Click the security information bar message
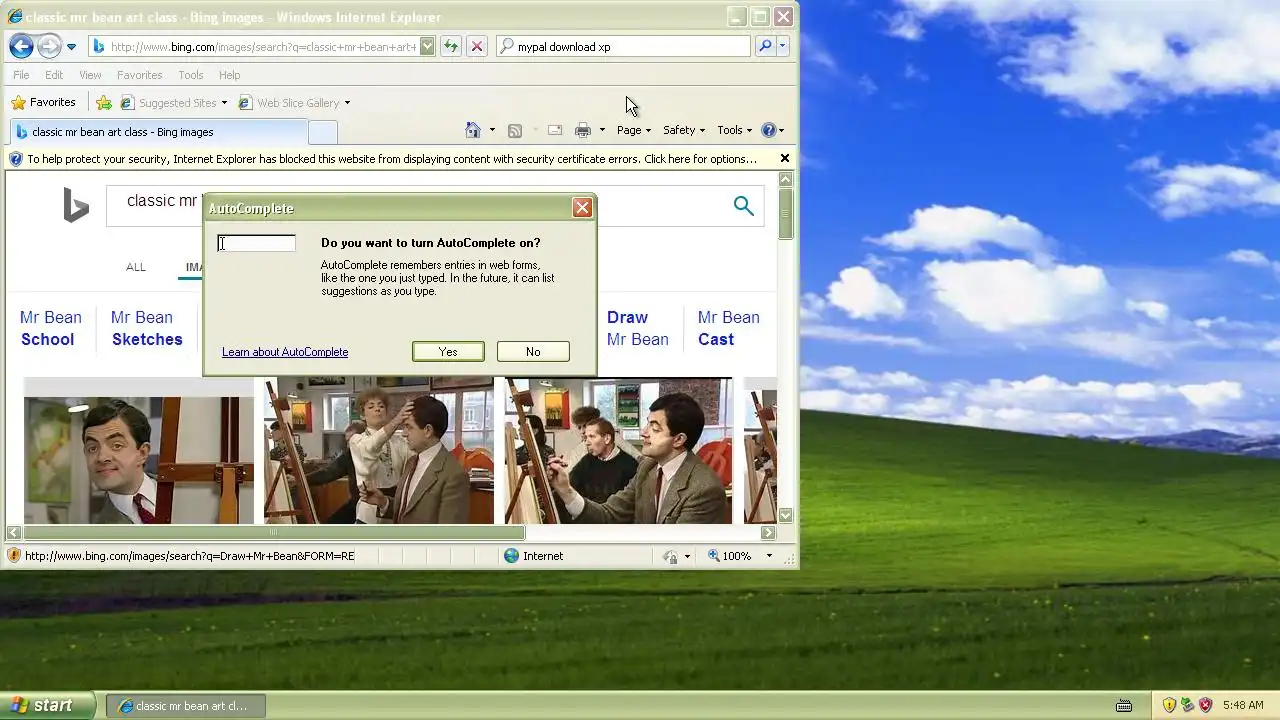The height and width of the screenshot is (720, 1280). (x=391, y=159)
